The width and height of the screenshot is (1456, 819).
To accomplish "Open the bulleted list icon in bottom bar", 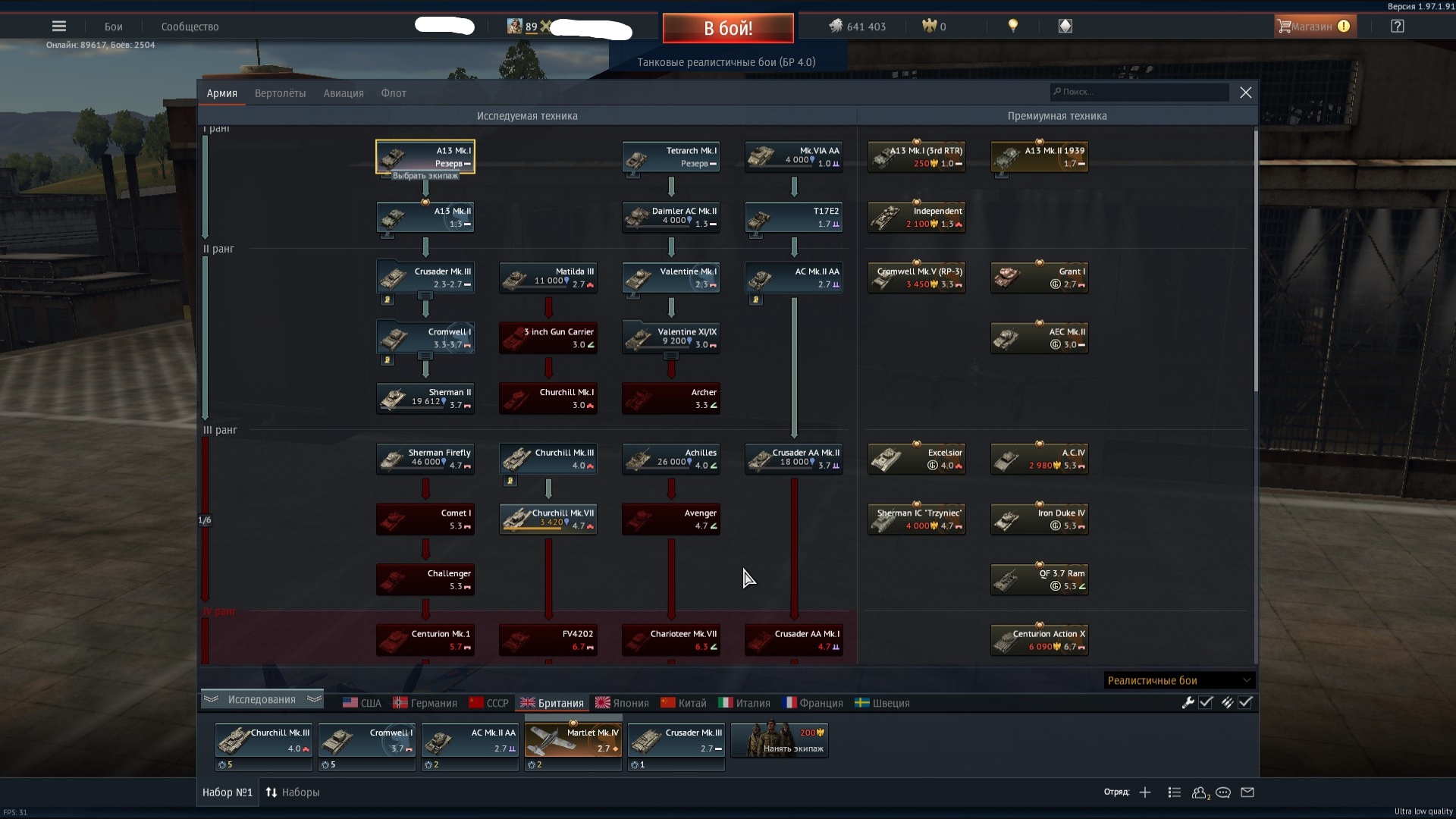I will point(1175,792).
